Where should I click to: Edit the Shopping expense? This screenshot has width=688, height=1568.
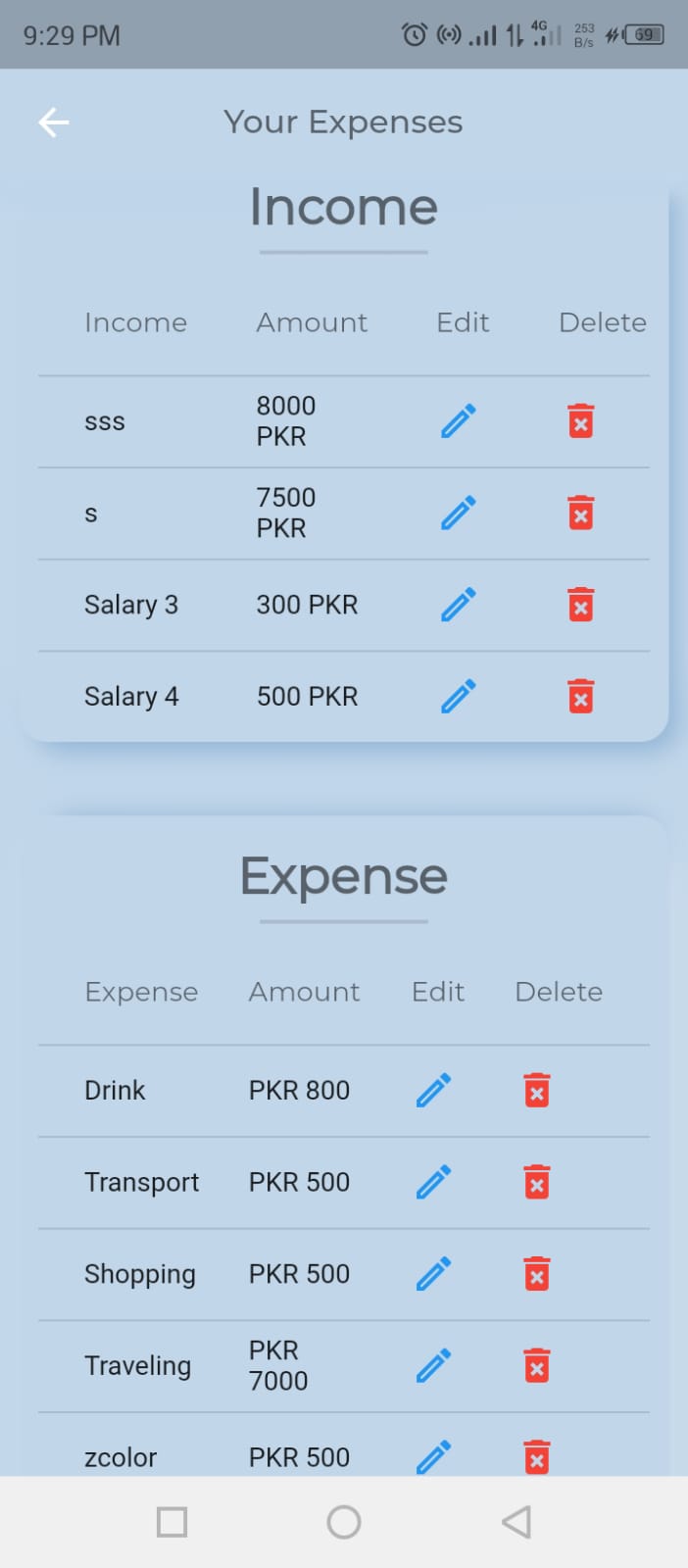point(432,1273)
